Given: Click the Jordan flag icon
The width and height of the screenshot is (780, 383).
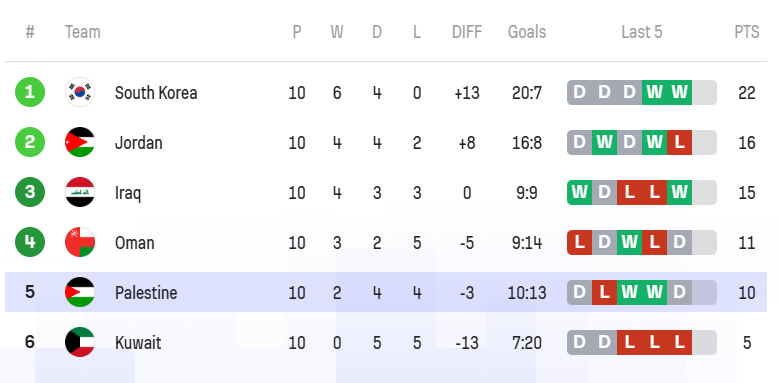Looking at the screenshot, I should point(80,142).
